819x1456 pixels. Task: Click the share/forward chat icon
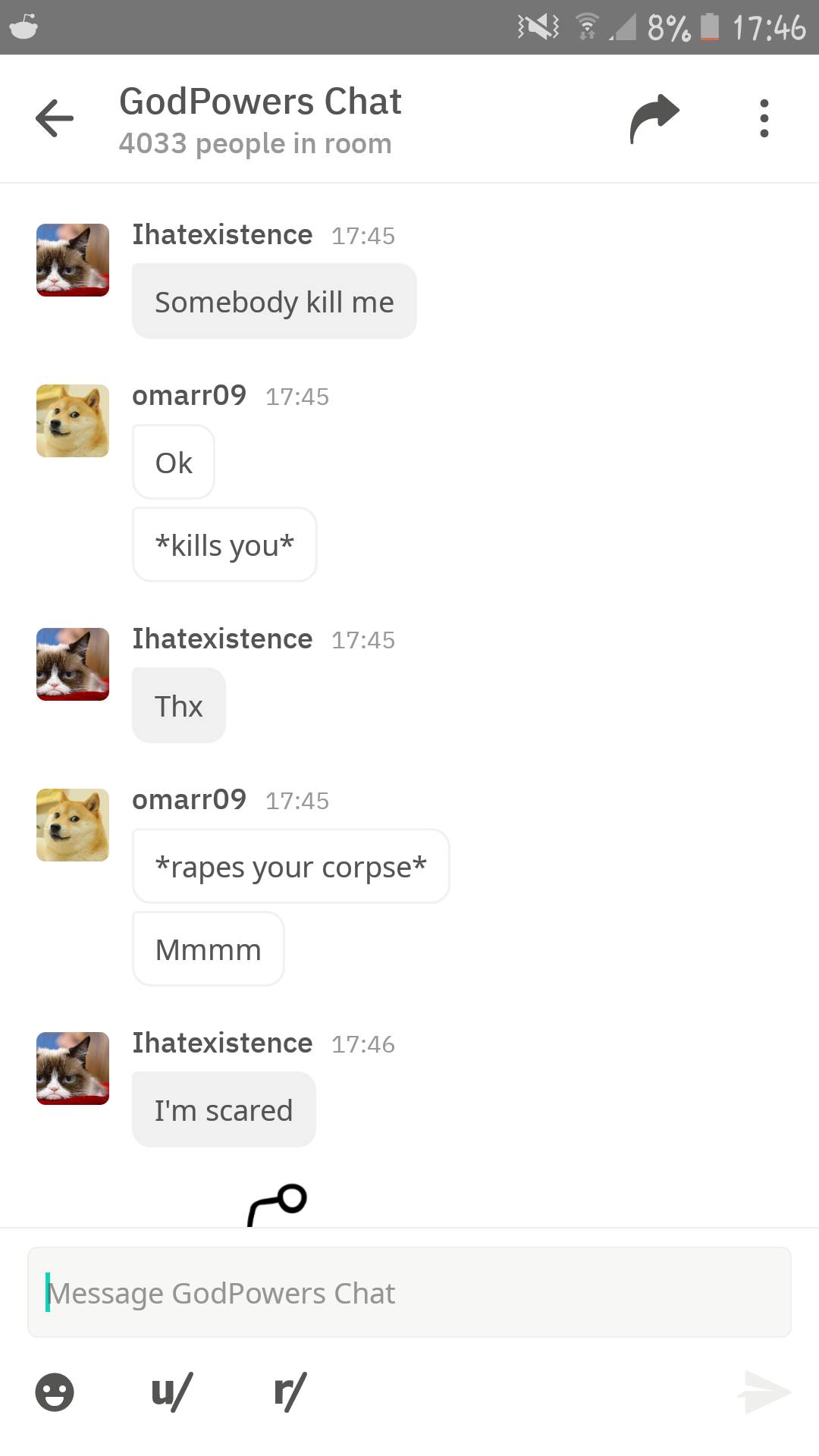pyautogui.click(x=653, y=115)
